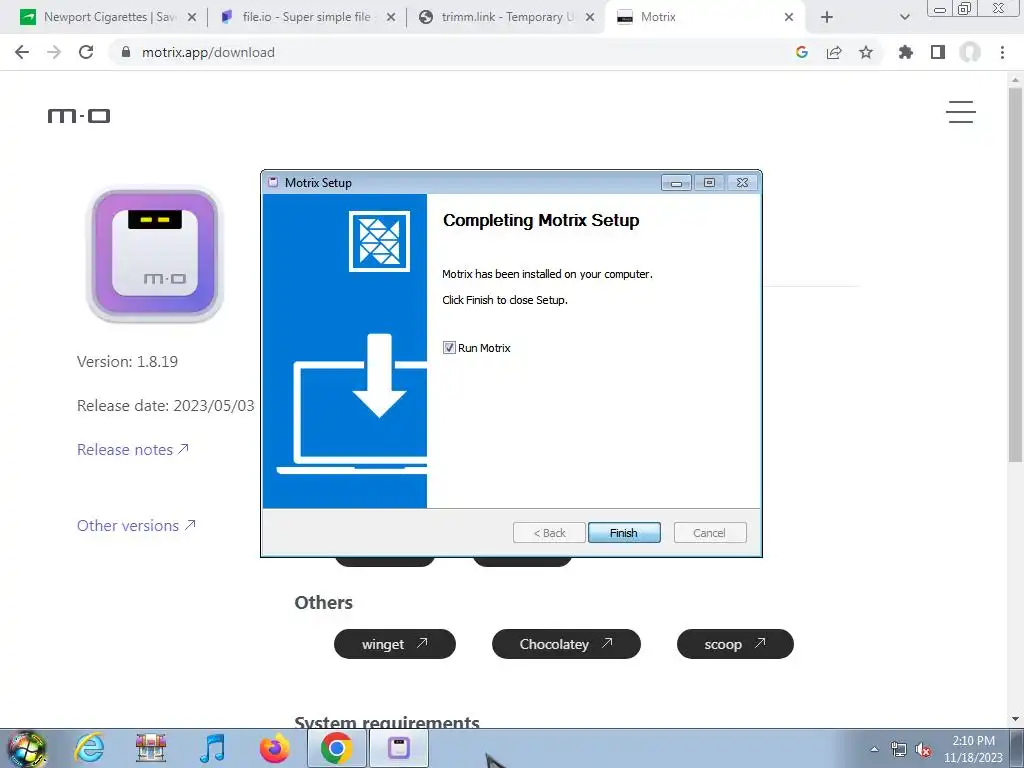Click the "Release date: 2023/05/03" text
Viewport: 1024px width, 768px height.
(x=166, y=406)
